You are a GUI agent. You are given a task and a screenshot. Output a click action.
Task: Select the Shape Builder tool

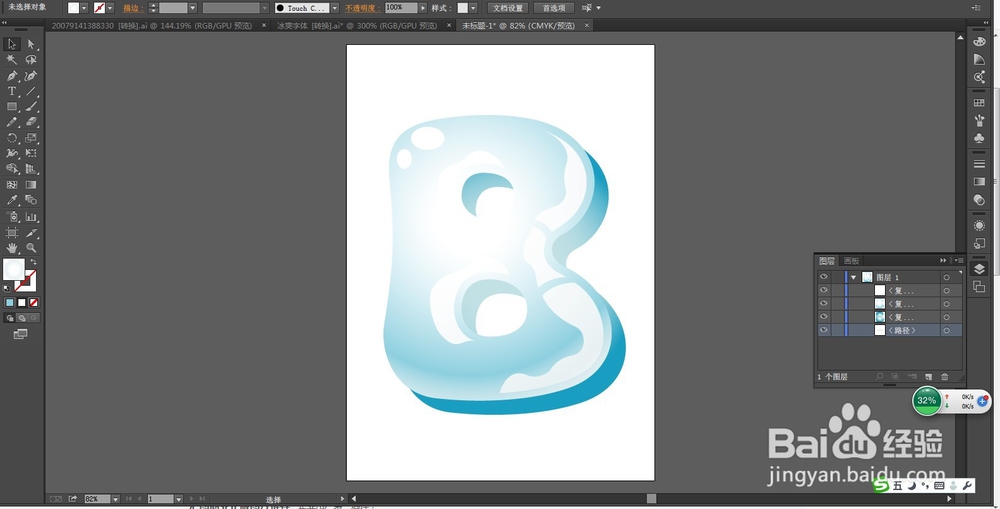[x=12, y=169]
